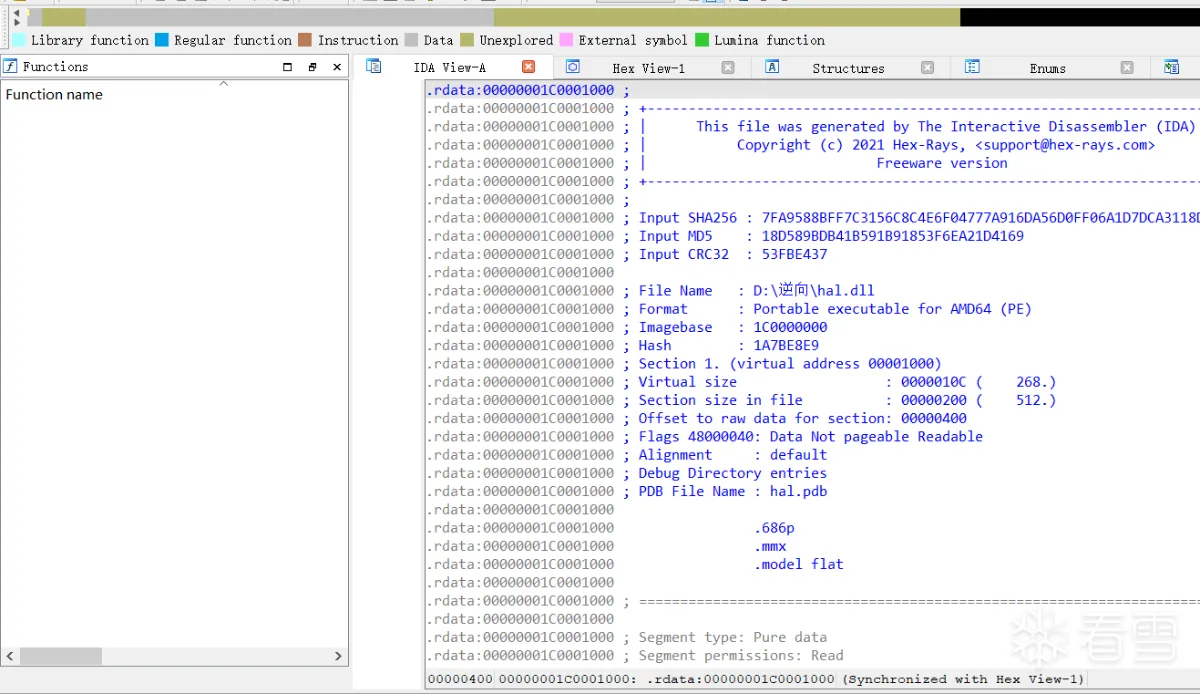The height and width of the screenshot is (694, 1200).
Task: Click the 00000400 offset in the status line
Action: tap(460, 679)
